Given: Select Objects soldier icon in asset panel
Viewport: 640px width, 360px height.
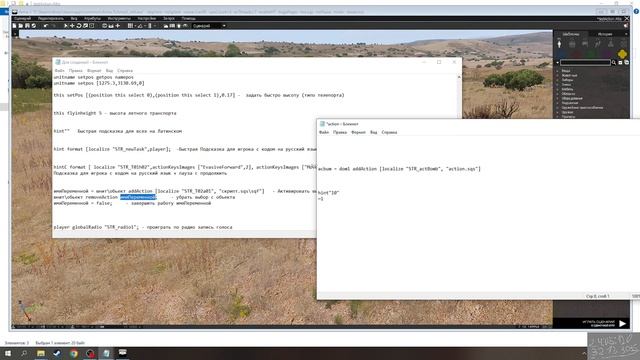Looking at the screenshot, I should [x=559, y=44].
